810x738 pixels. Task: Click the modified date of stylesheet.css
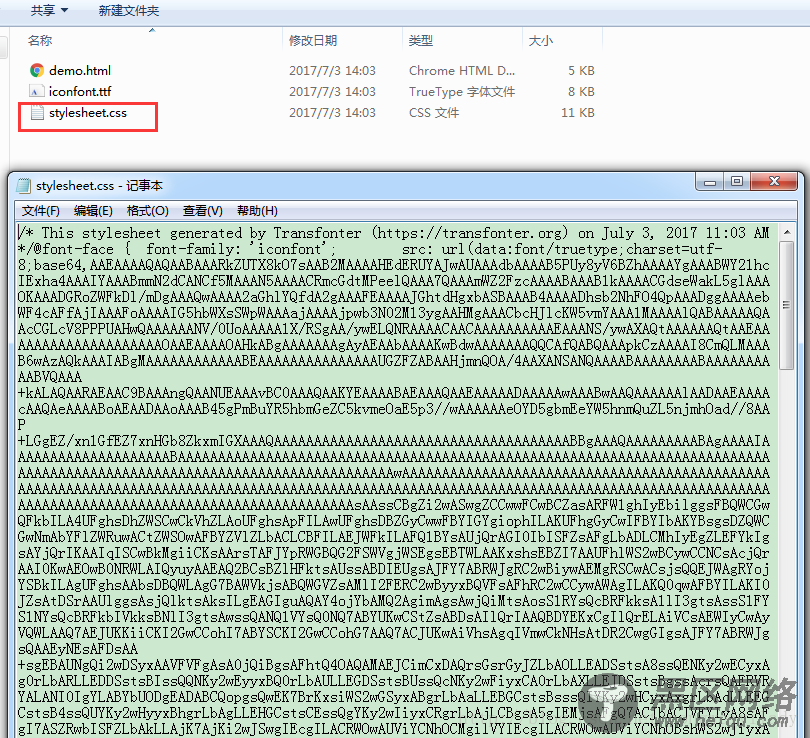(x=332, y=113)
